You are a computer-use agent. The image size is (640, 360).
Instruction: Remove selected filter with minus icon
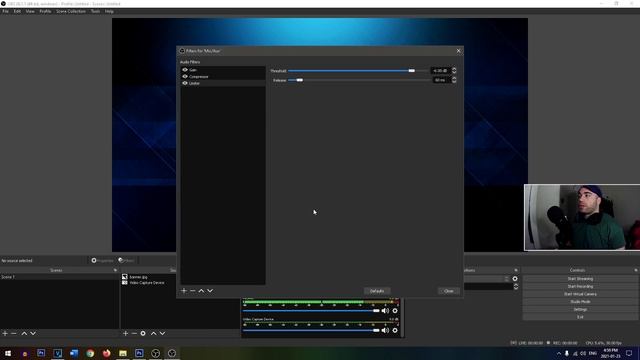pos(193,291)
